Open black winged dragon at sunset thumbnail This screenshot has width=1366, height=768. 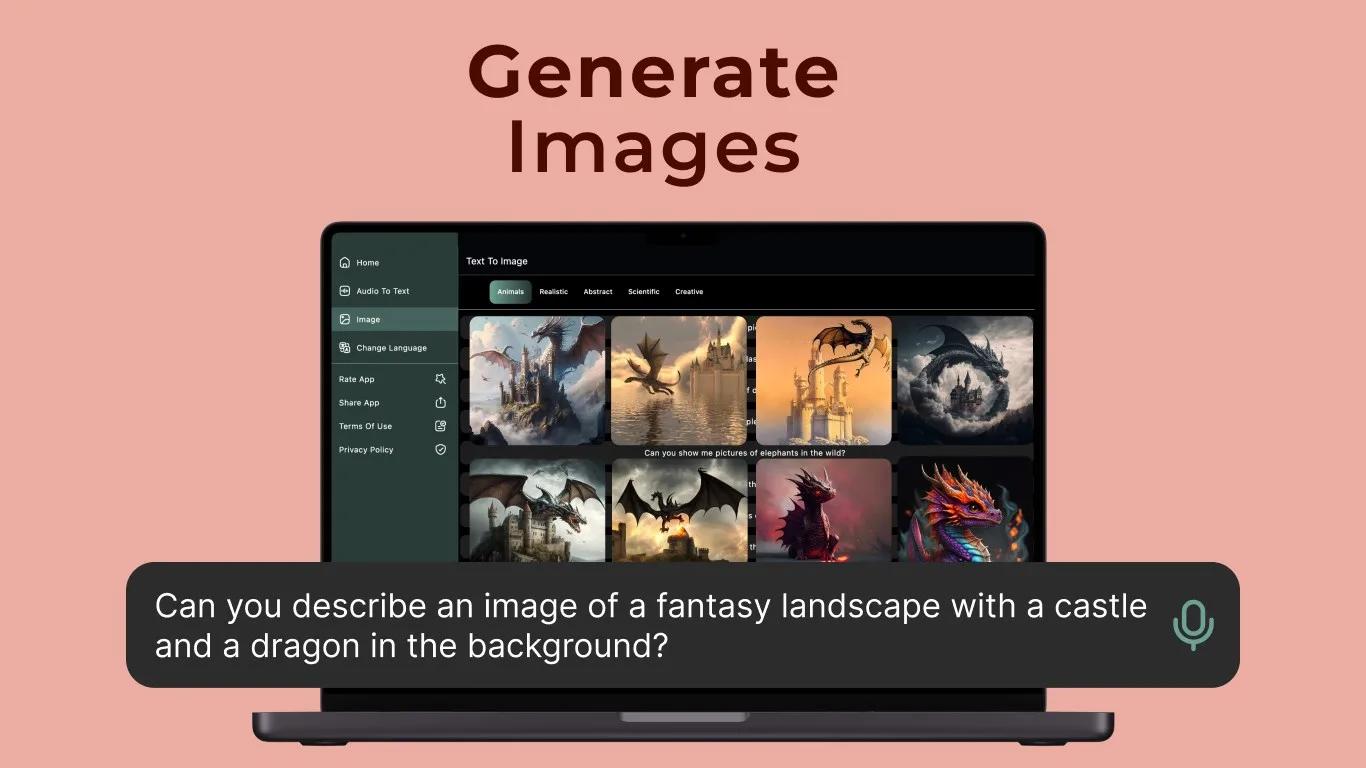click(x=679, y=510)
